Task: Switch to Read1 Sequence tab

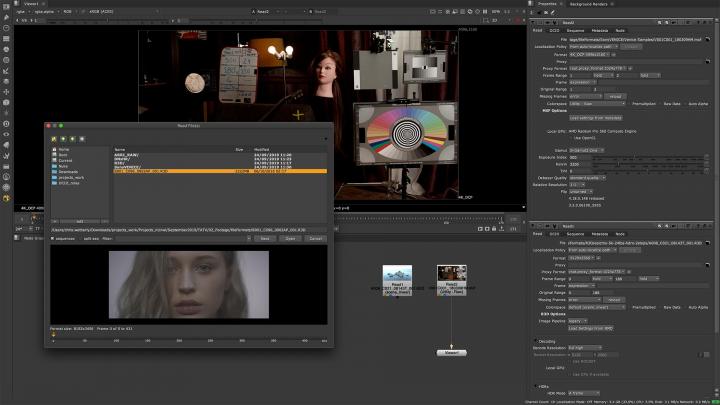Action: click(x=575, y=234)
